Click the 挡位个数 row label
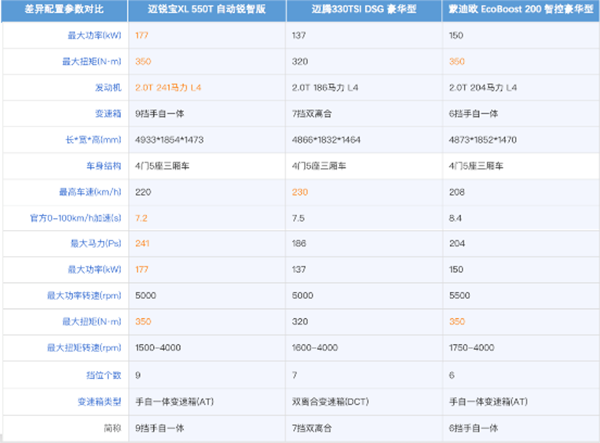The image size is (600, 443). (104, 375)
